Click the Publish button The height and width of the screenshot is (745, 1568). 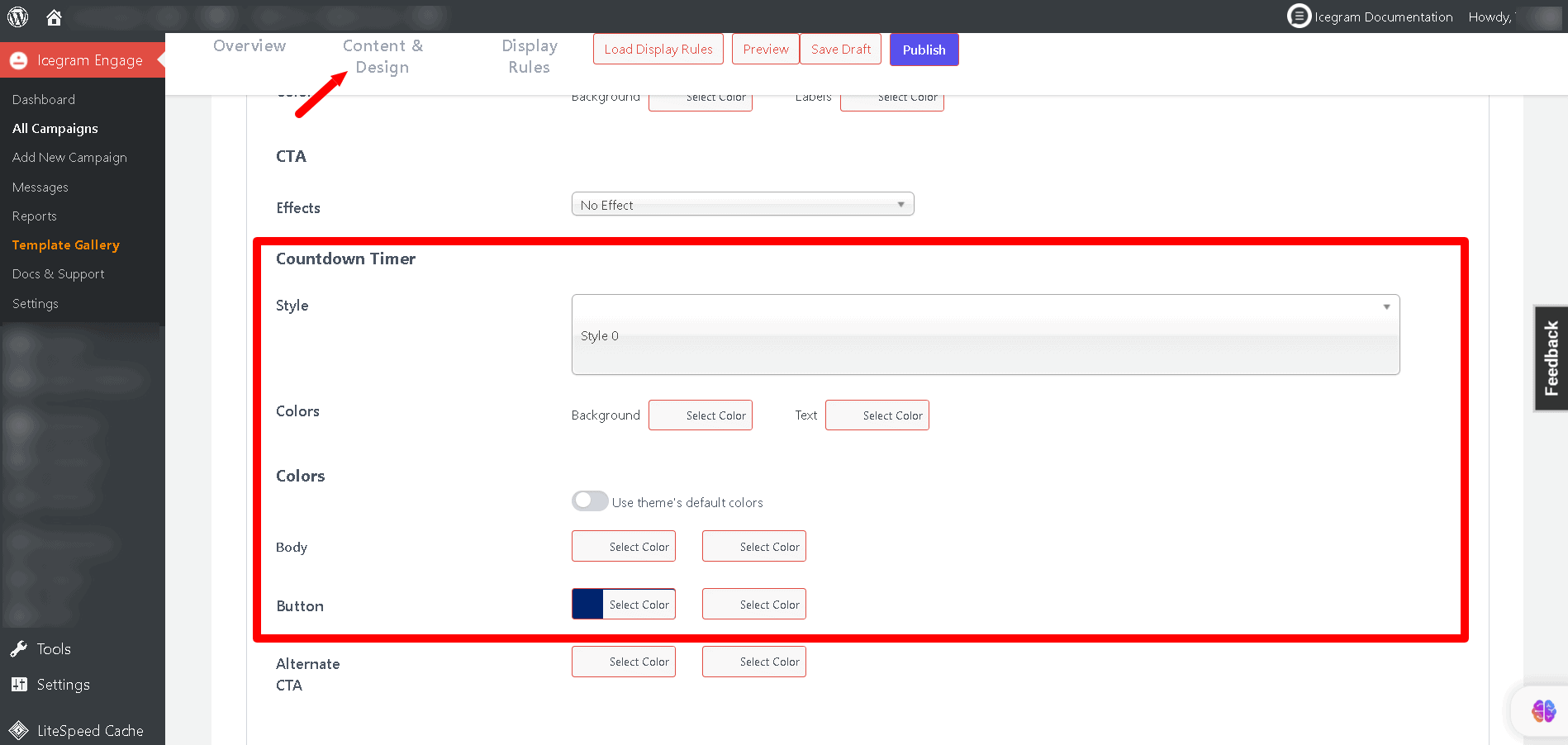pyautogui.click(x=924, y=50)
